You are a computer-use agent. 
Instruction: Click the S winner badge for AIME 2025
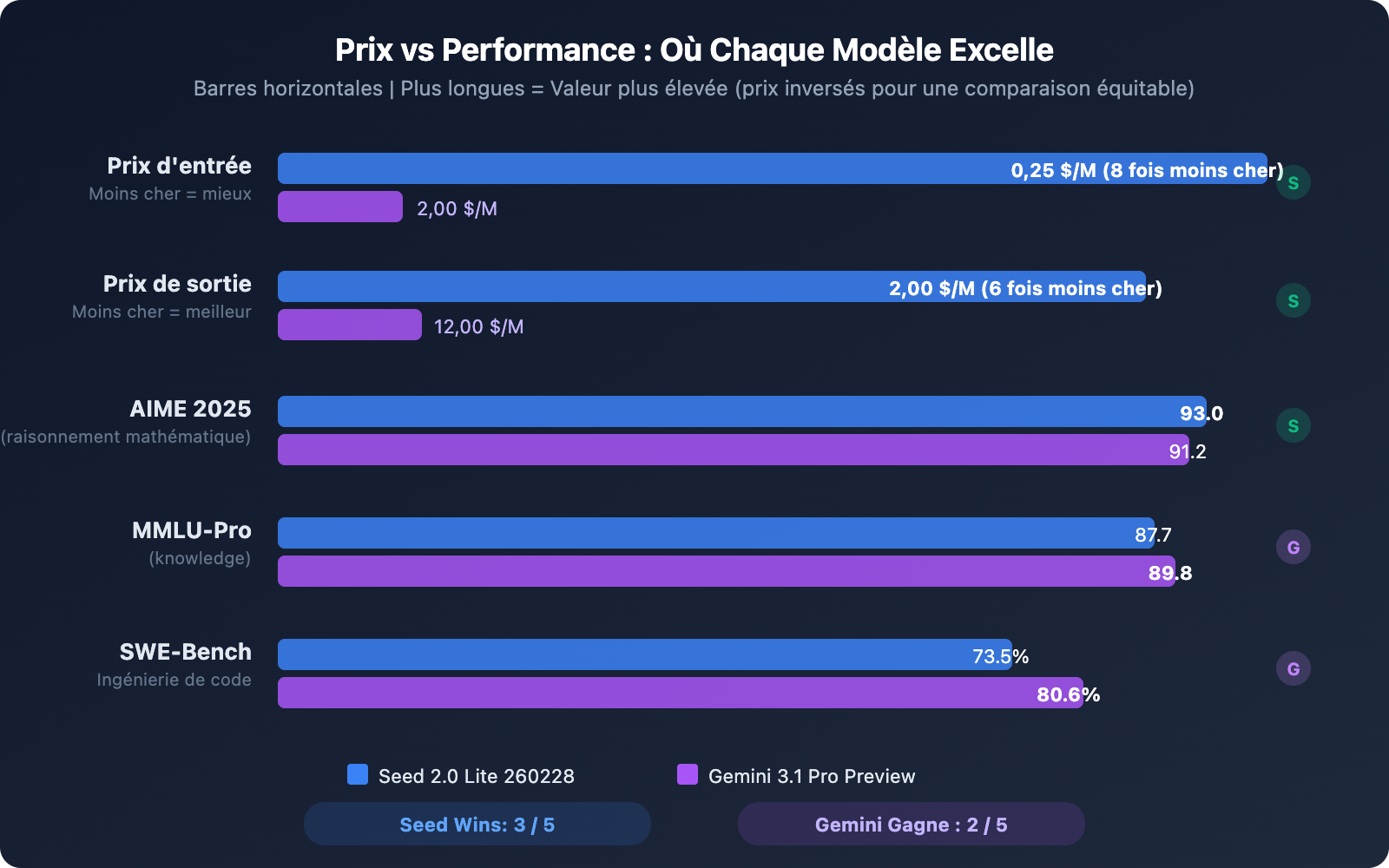point(1293,425)
